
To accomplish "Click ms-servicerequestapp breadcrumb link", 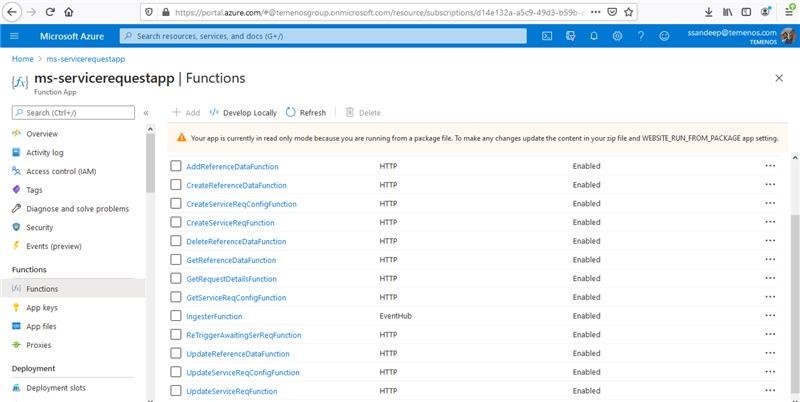I will point(85,59).
